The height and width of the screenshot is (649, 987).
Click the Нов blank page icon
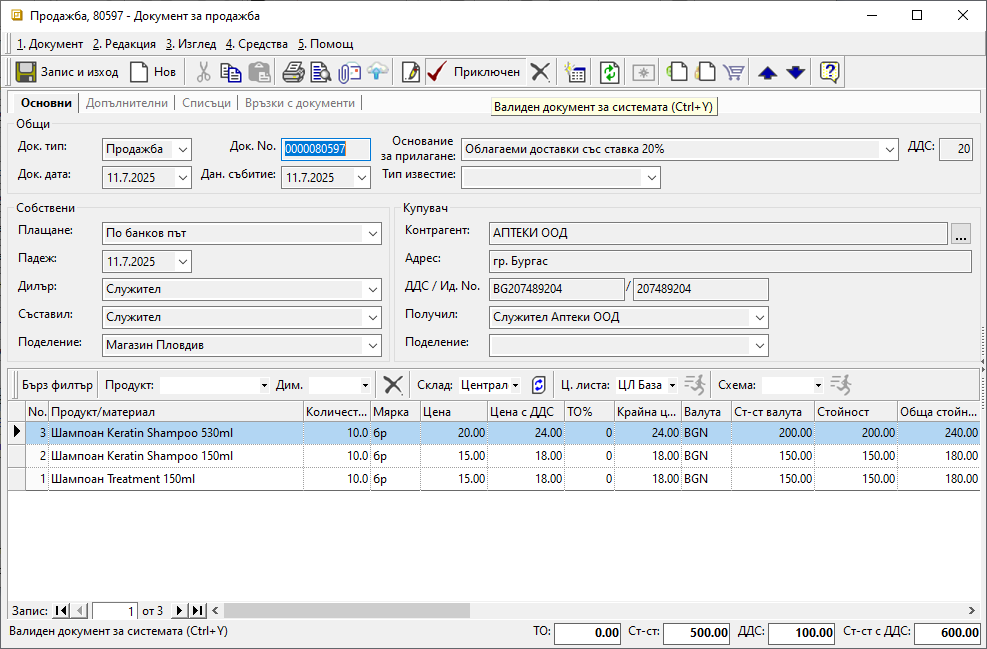click(138, 72)
